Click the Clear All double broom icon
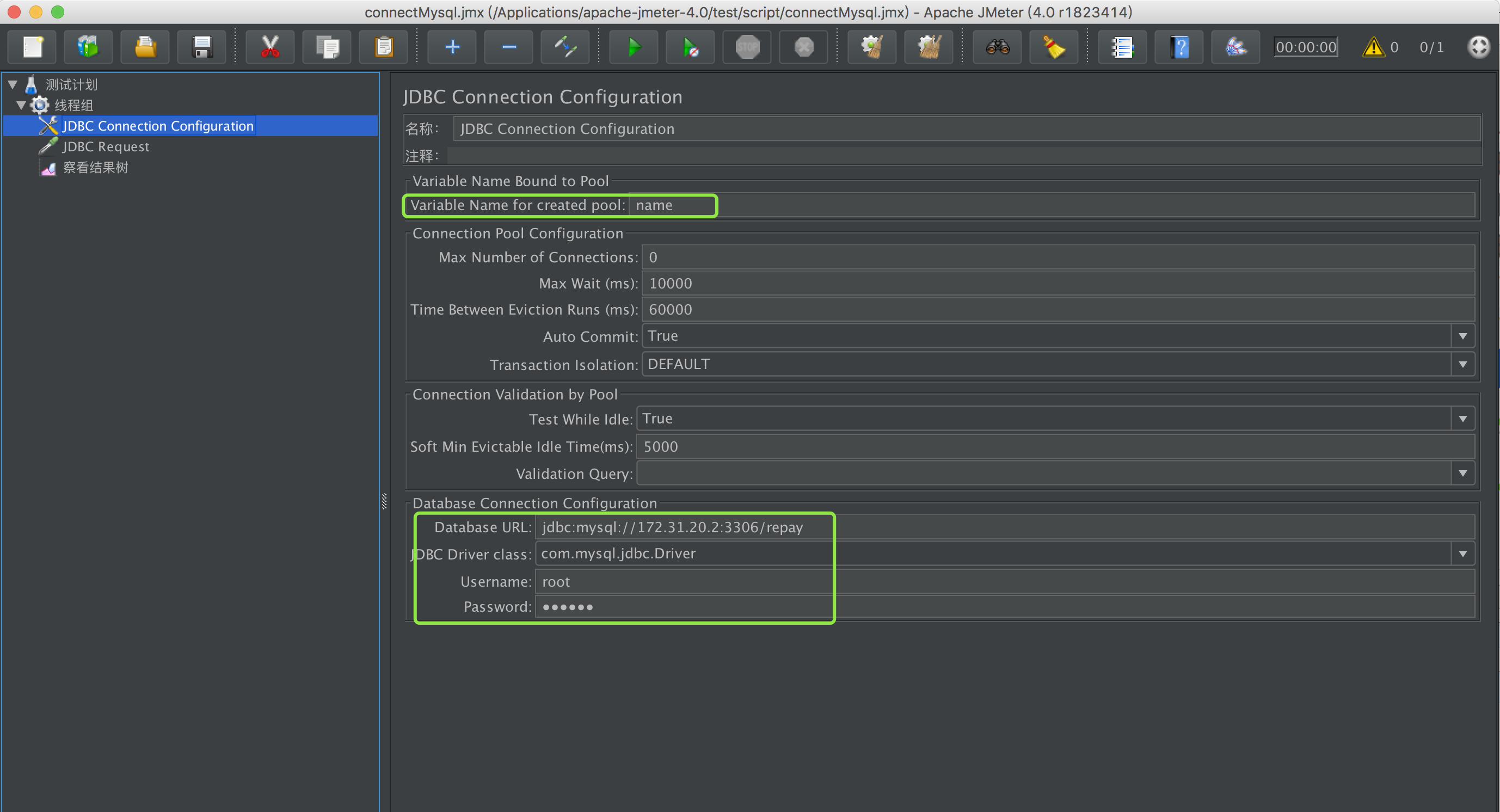1500x812 pixels. 929,47
